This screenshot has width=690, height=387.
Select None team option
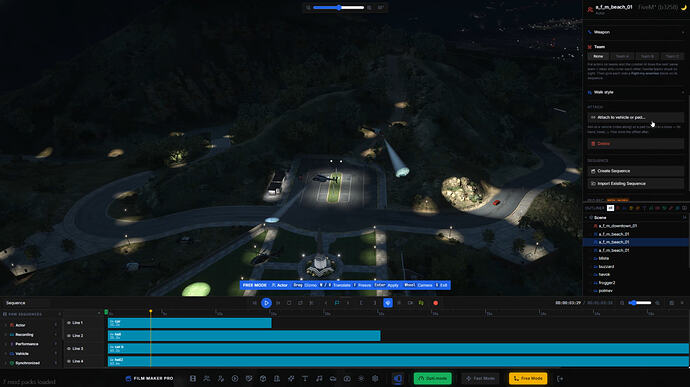pos(598,56)
